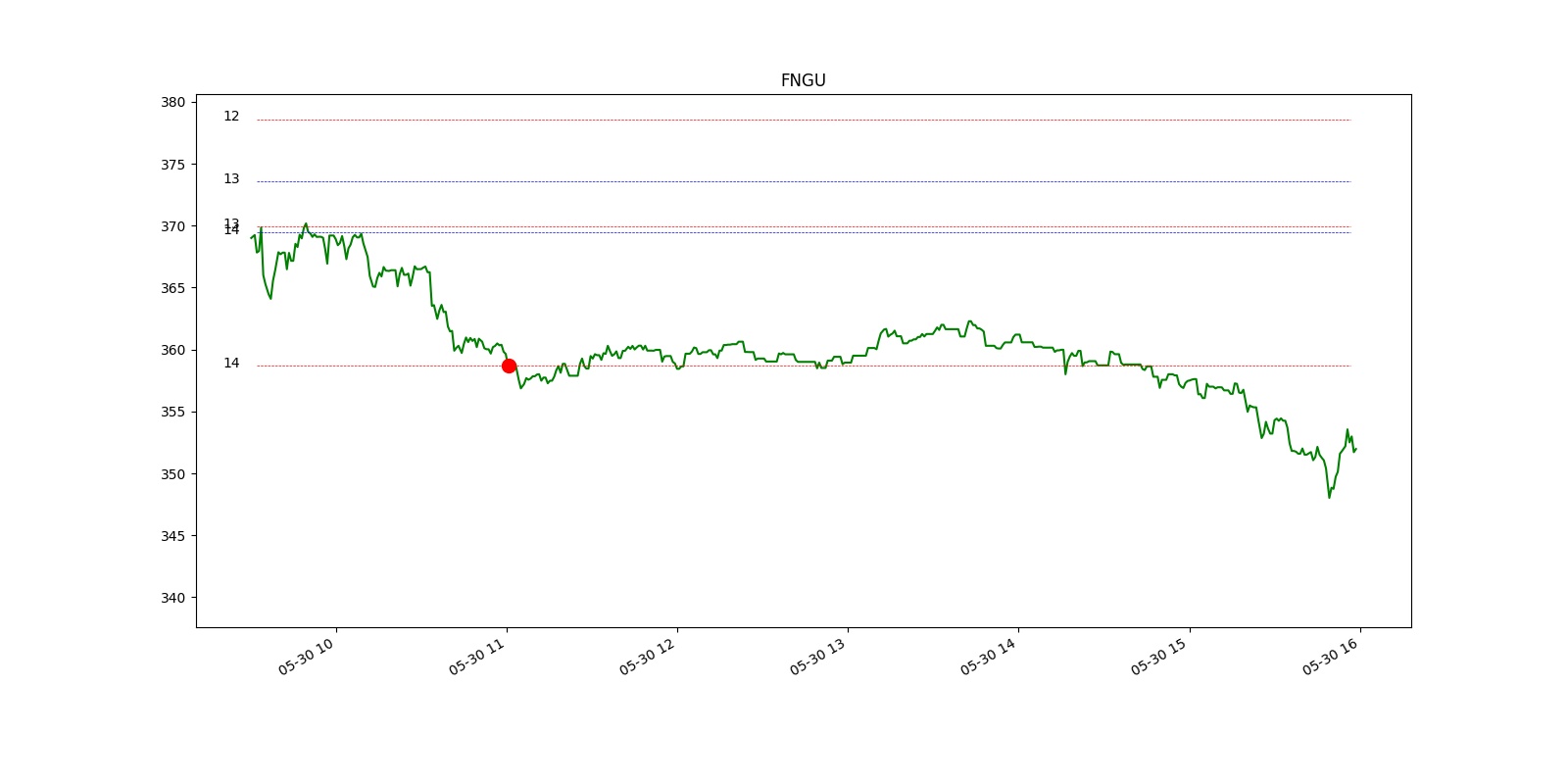
Task: Click the 340 y-axis label
Action: pos(172,598)
